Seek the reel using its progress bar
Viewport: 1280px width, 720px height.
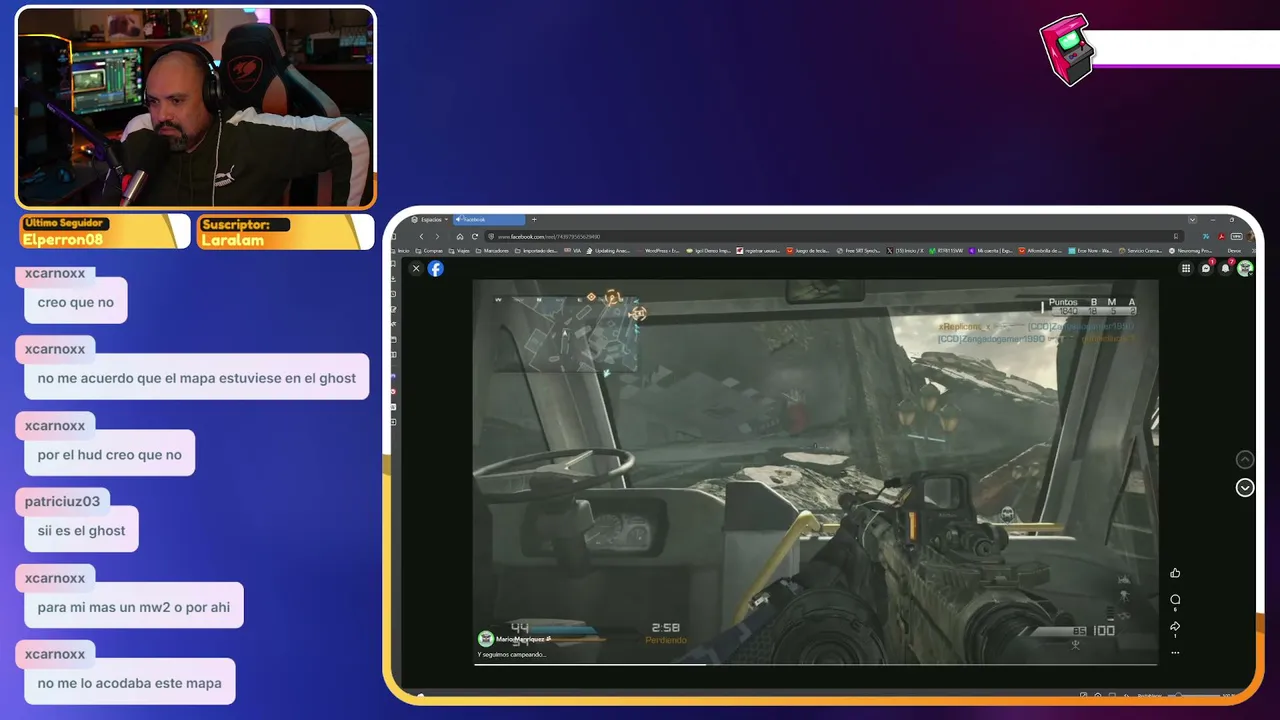816,664
